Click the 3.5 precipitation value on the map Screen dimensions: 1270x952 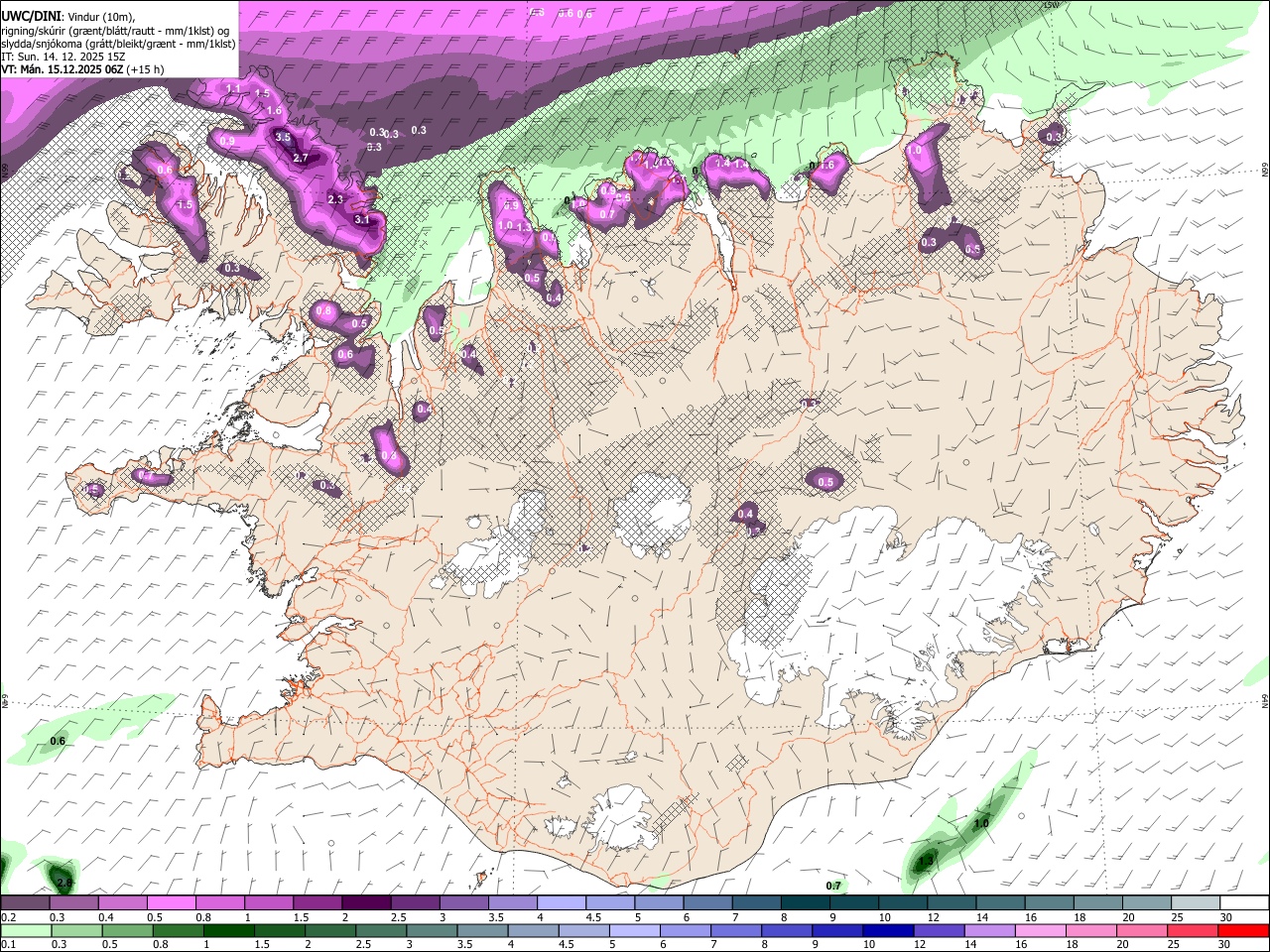283,138
